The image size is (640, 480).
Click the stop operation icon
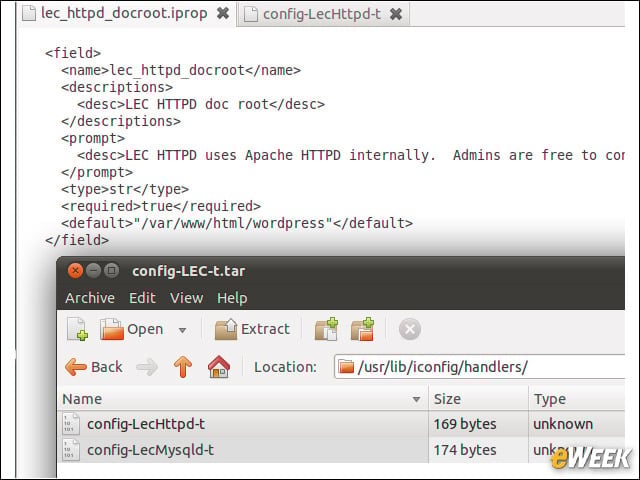pos(410,329)
